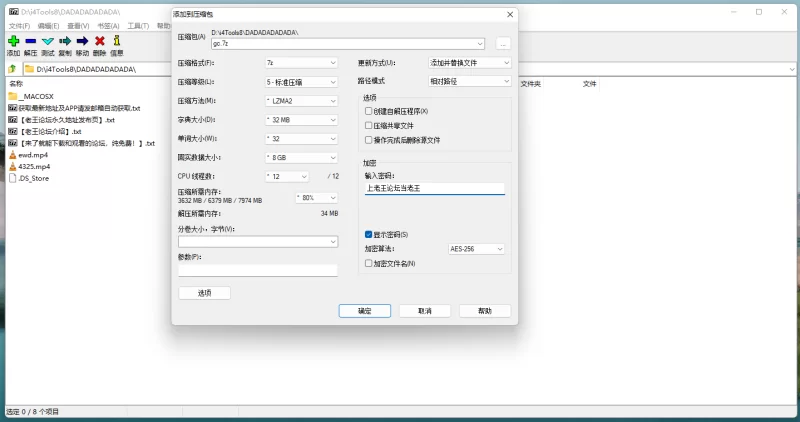Select the __MACOSX folder icon
The height and width of the screenshot is (422, 800).
coord(13,96)
